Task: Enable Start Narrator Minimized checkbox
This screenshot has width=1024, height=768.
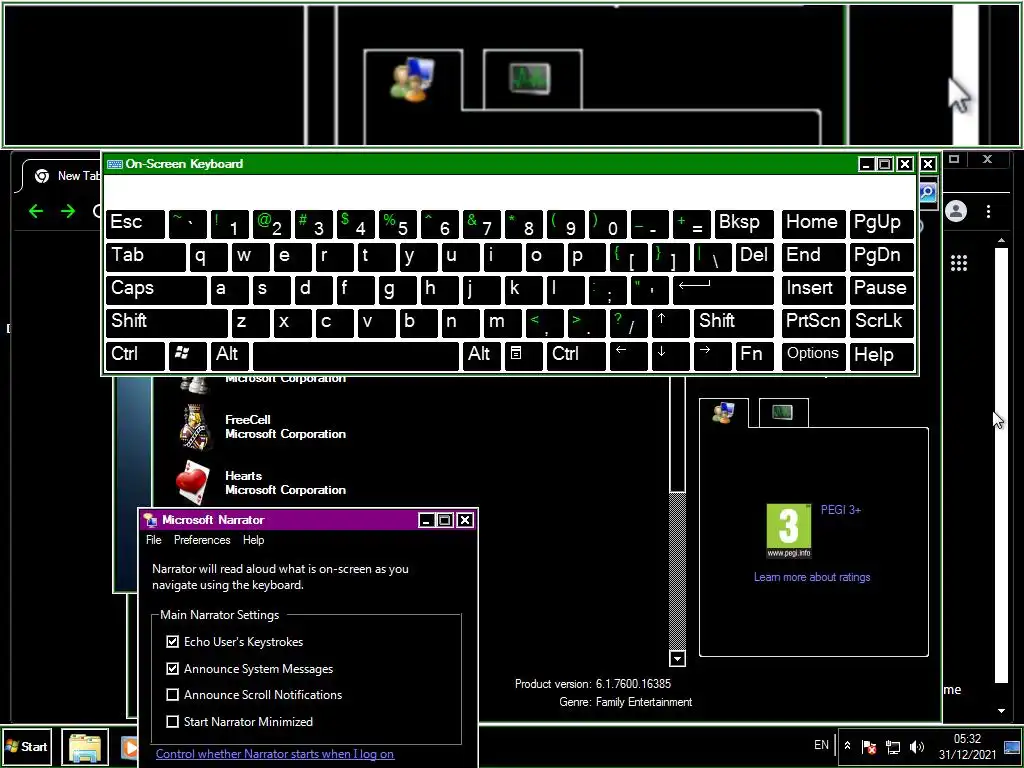Action: click(172, 721)
